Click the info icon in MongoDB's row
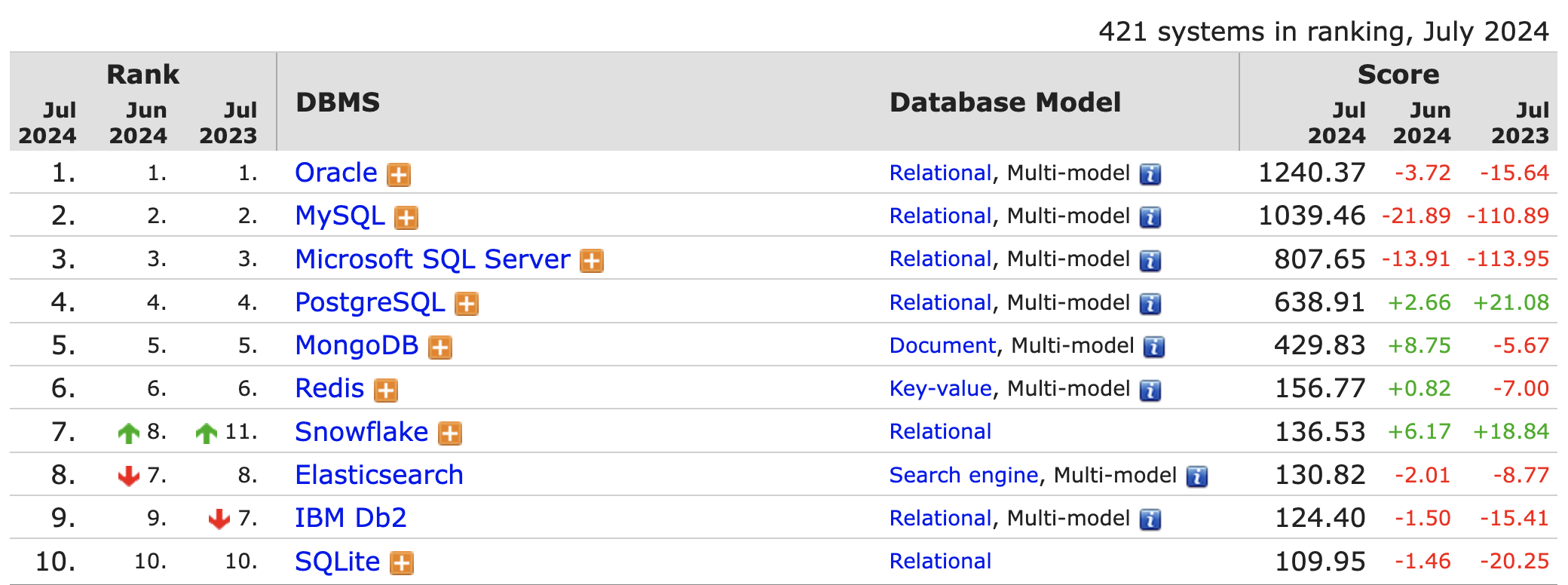The height and width of the screenshot is (585, 1568). pos(1154,348)
